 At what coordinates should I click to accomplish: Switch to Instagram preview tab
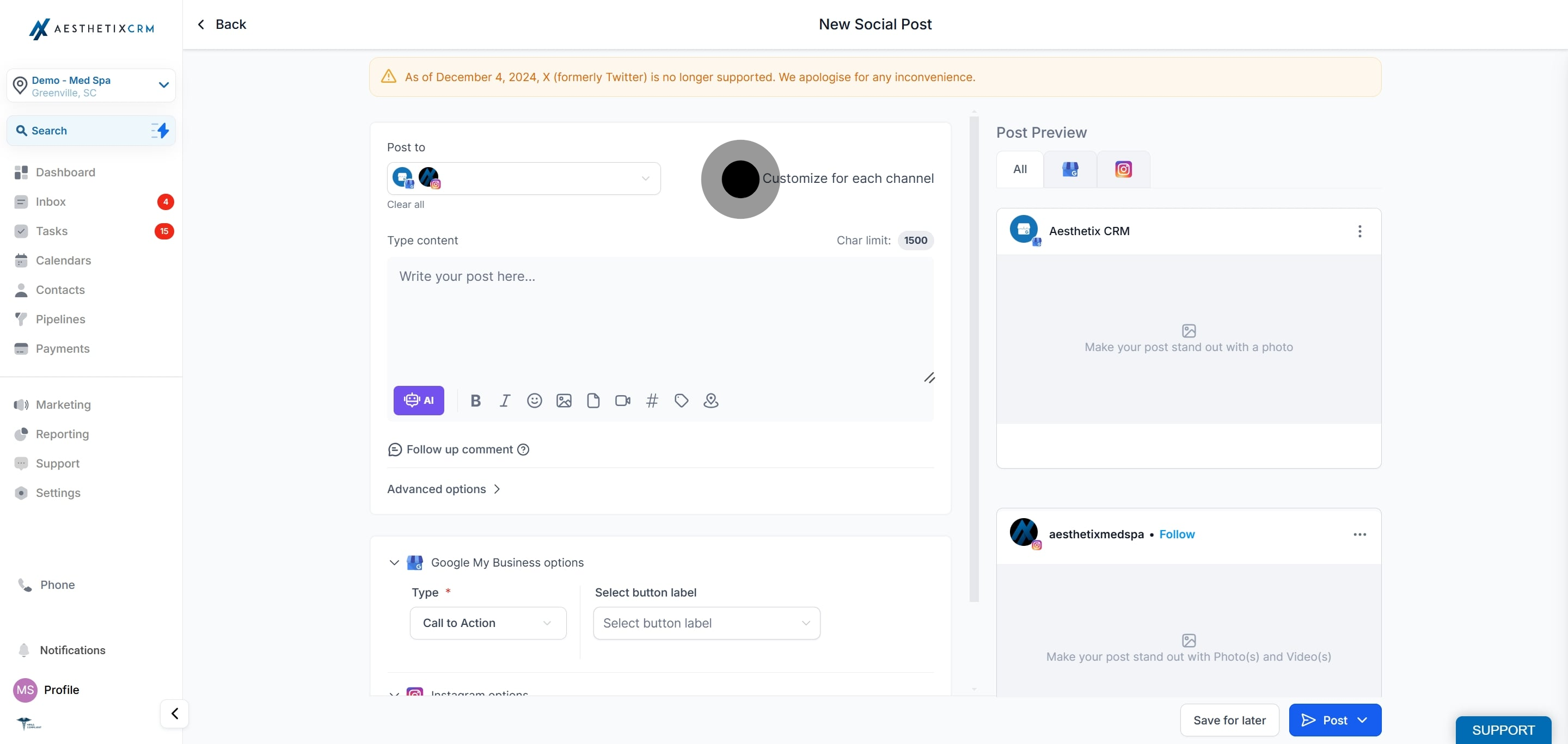pos(1123,169)
